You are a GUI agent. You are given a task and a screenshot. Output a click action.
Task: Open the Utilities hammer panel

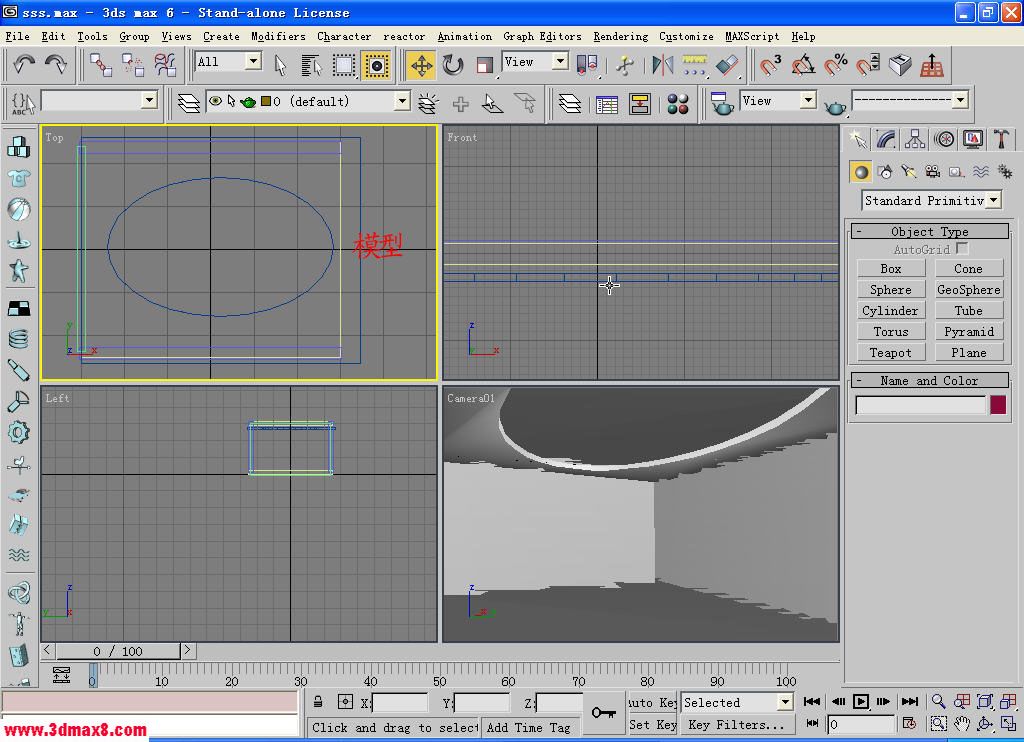pos(1000,139)
